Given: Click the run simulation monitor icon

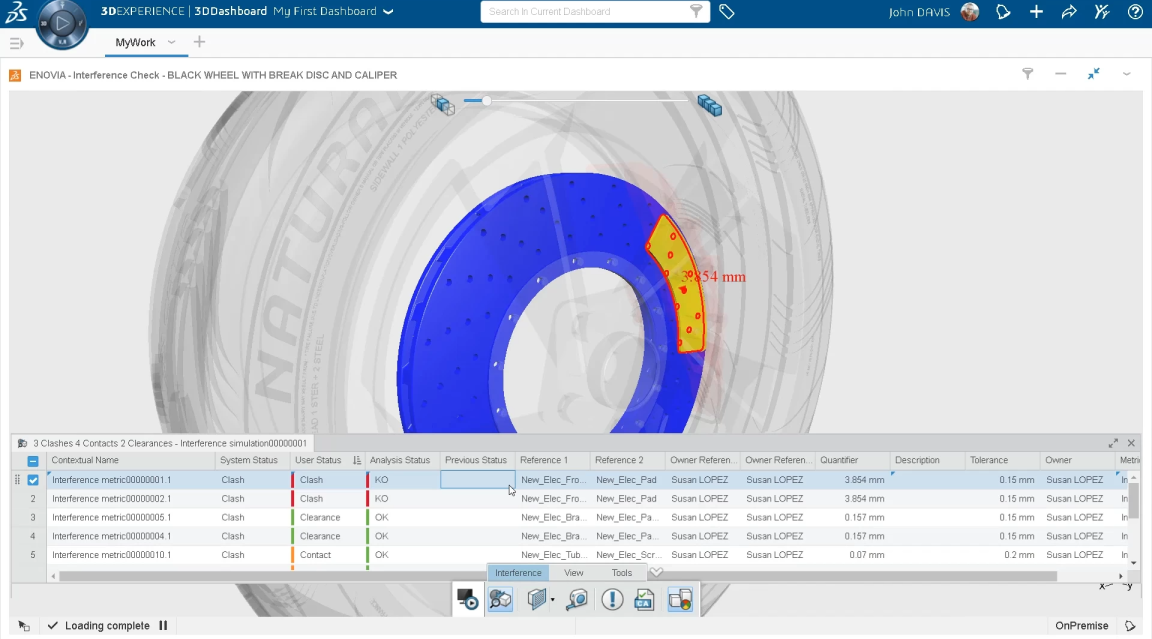Looking at the screenshot, I should [x=467, y=599].
